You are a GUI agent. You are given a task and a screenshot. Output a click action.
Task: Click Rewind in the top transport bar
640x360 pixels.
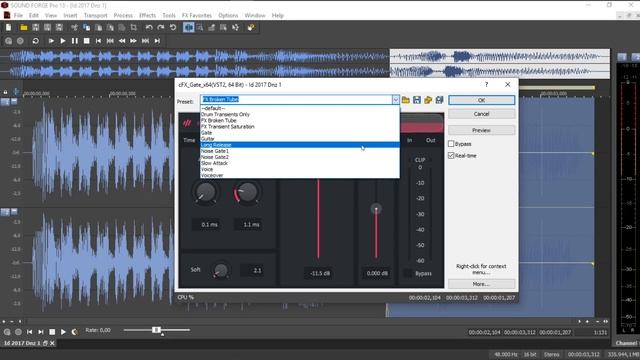click(x=122, y=41)
